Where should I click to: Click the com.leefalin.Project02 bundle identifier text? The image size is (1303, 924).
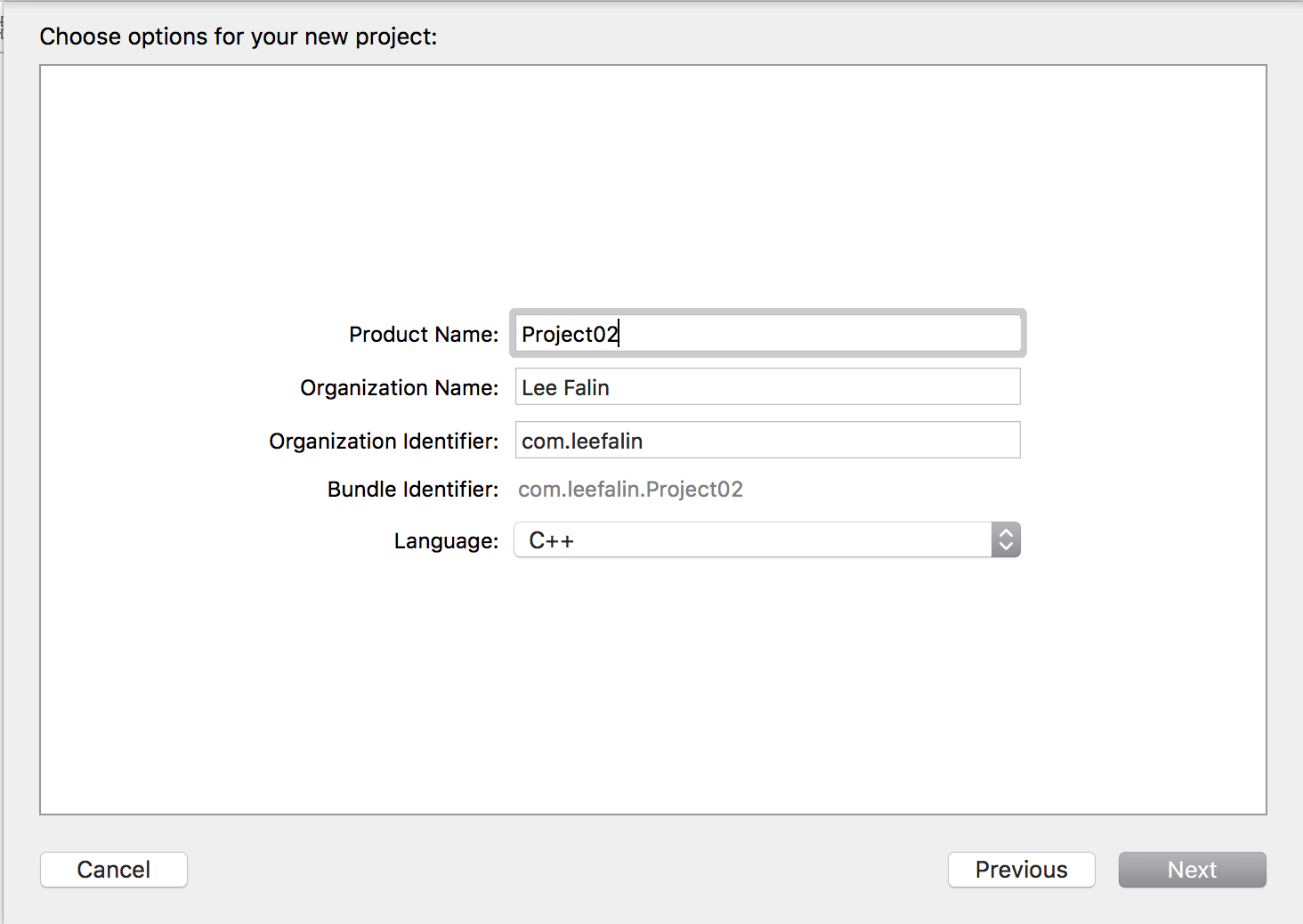coord(630,490)
